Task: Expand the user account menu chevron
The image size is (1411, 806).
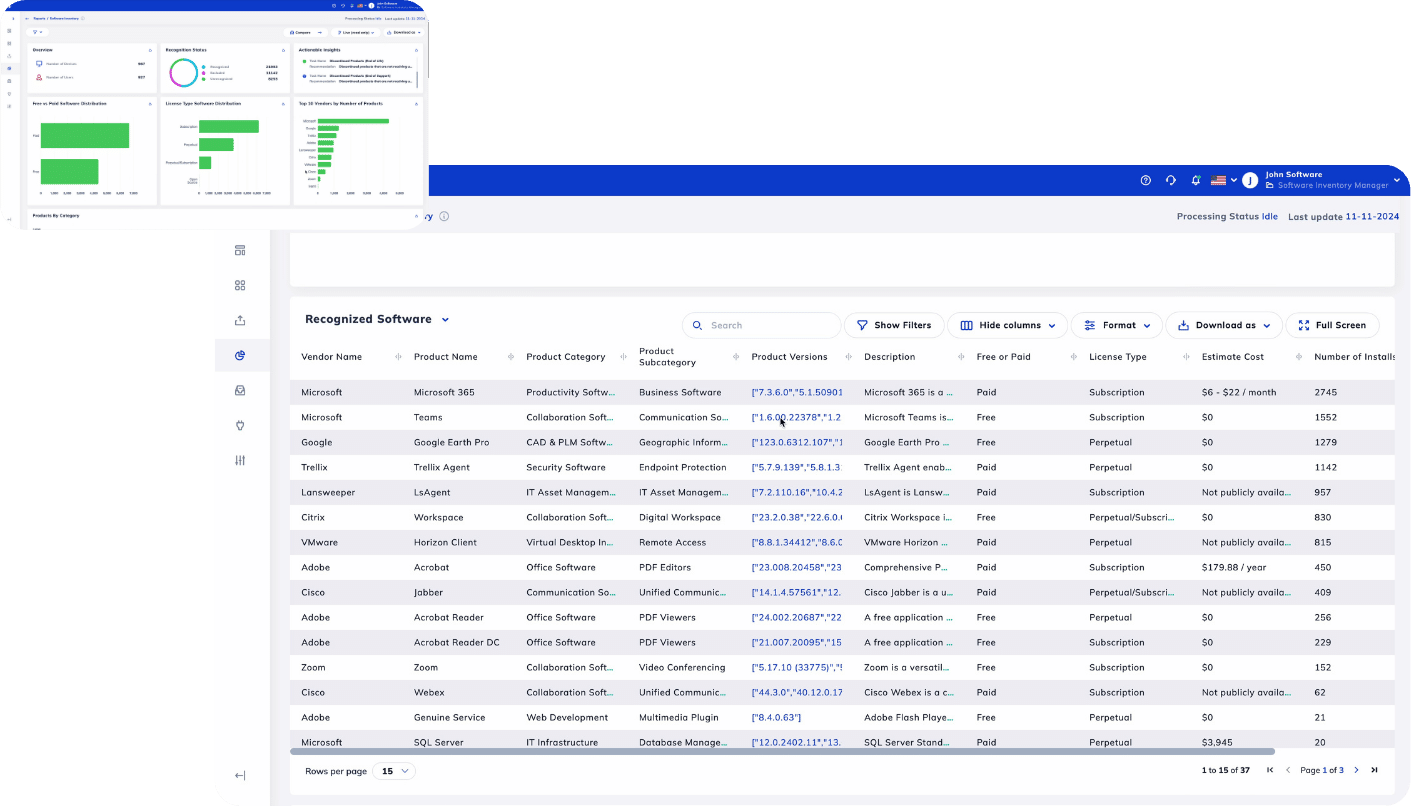Action: tap(1398, 181)
